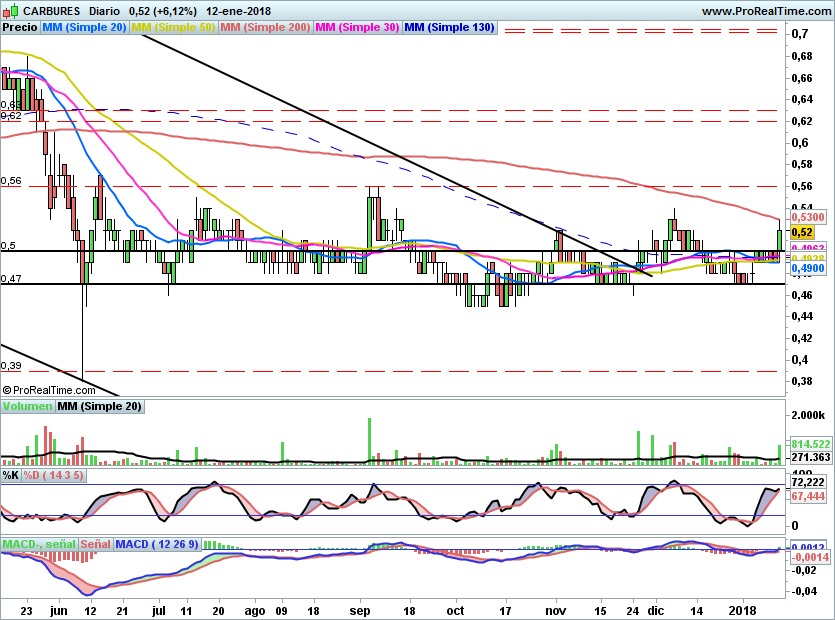Viewport: 835px width, 620px height.
Task: Open the %D (14 3 5) label
Action: click(x=56, y=475)
